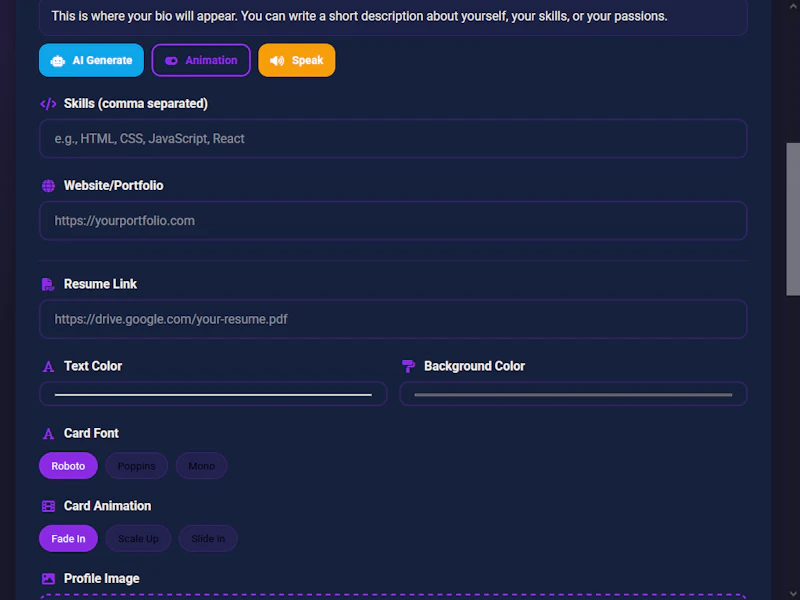Screen dimensions: 800x600
Task: Click the A icon next to Text Color
Action: tap(47, 366)
